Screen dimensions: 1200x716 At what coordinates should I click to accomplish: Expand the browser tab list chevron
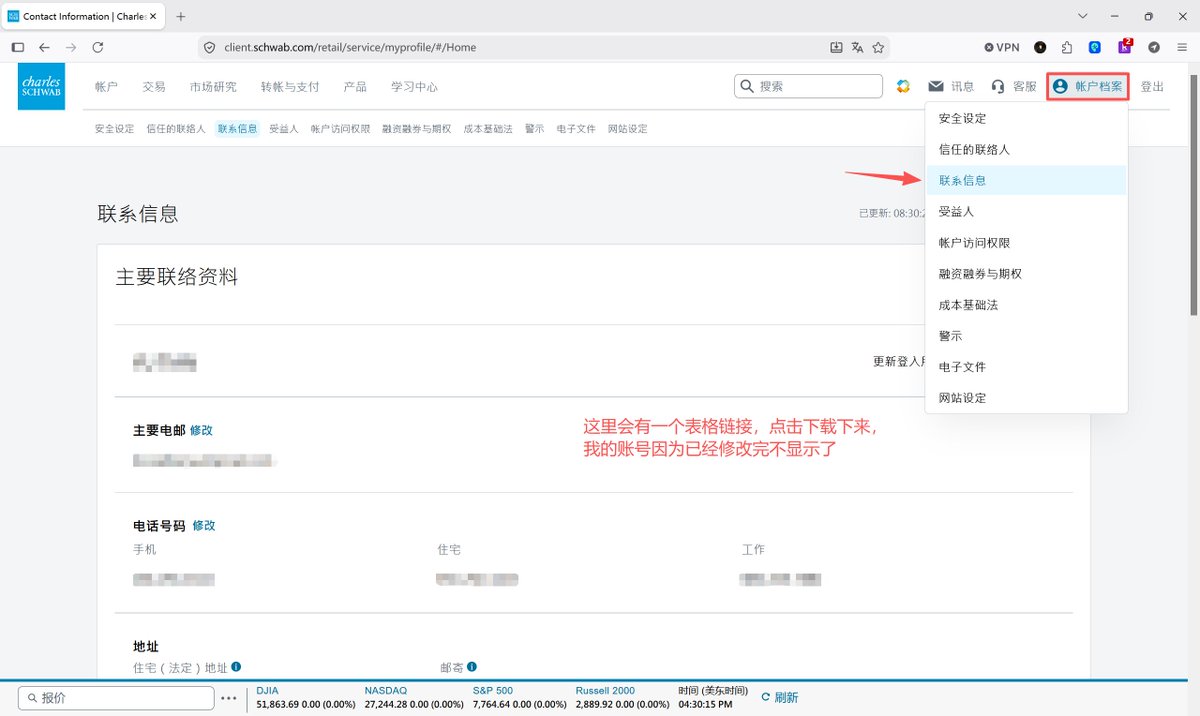tap(1083, 16)
